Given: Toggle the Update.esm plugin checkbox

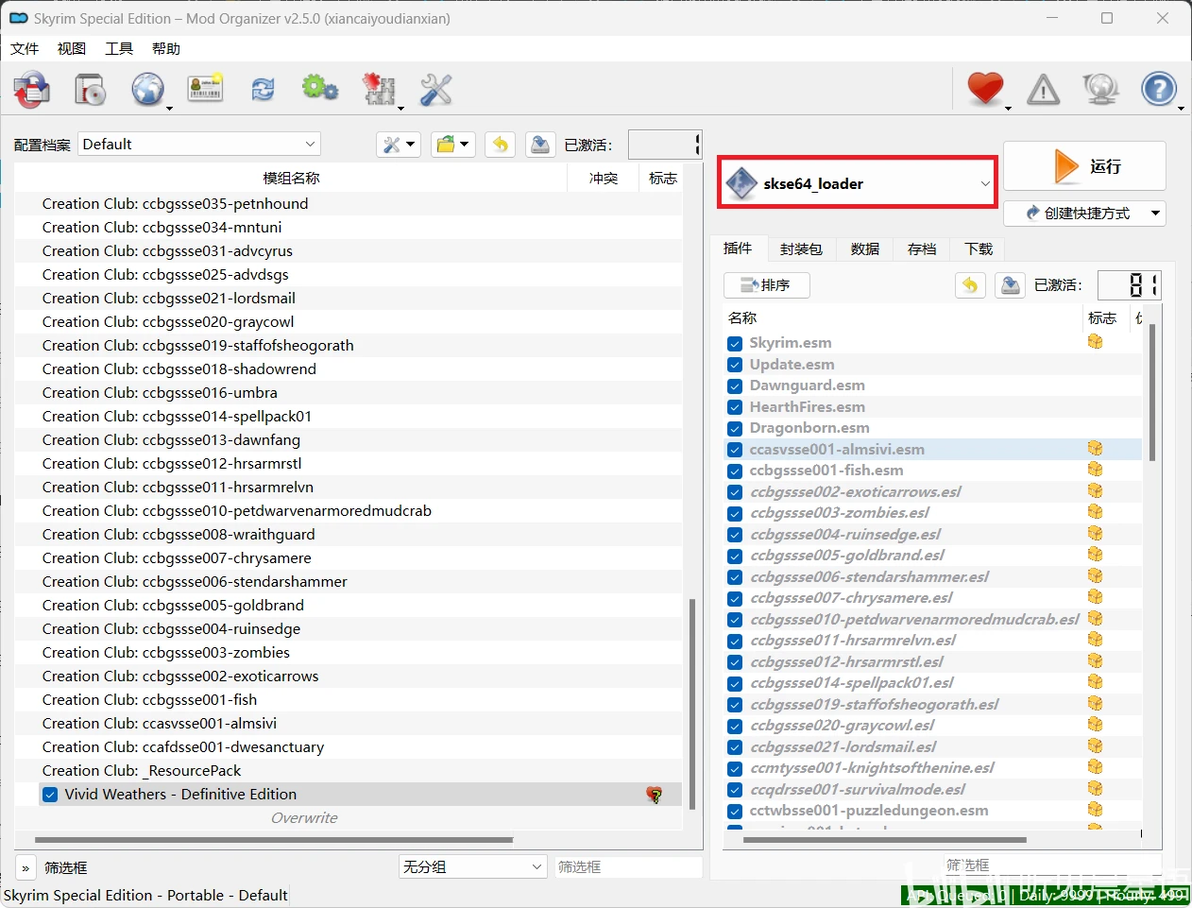Looking at the screenshot, I should (x=734, y=364).
